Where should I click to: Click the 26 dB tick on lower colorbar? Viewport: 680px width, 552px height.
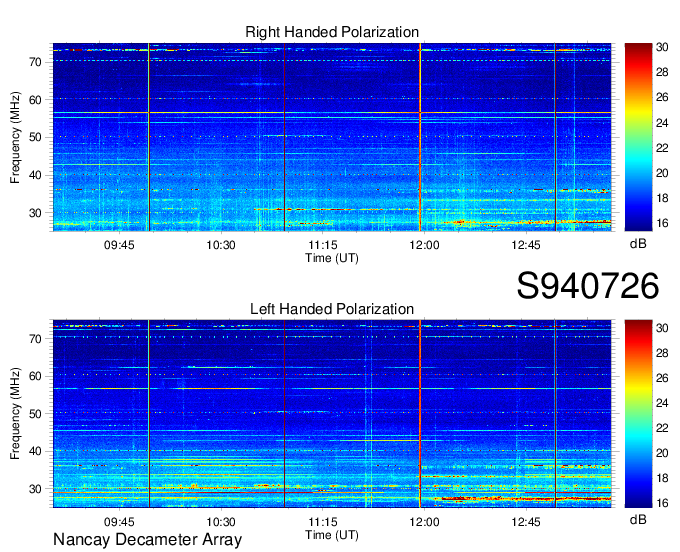(x=662, y=379)
